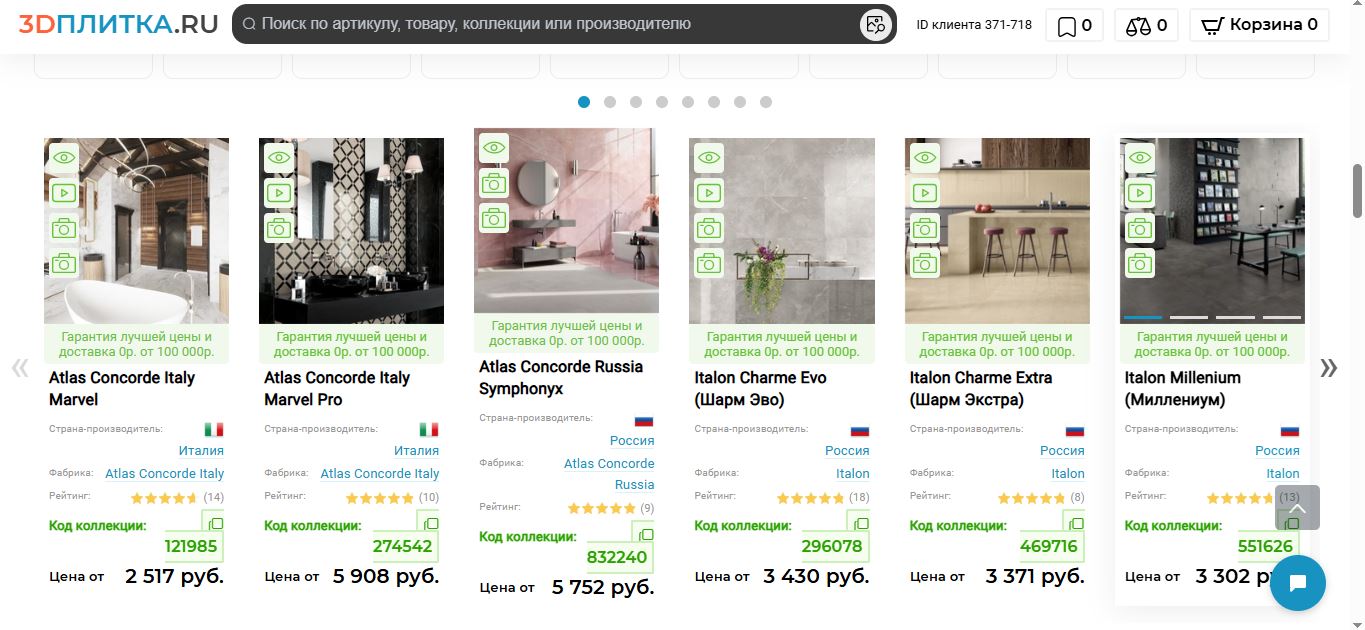
Task: Open the pink Symphonyx bathroom thumbnail
Action: [x=566, y=221]
